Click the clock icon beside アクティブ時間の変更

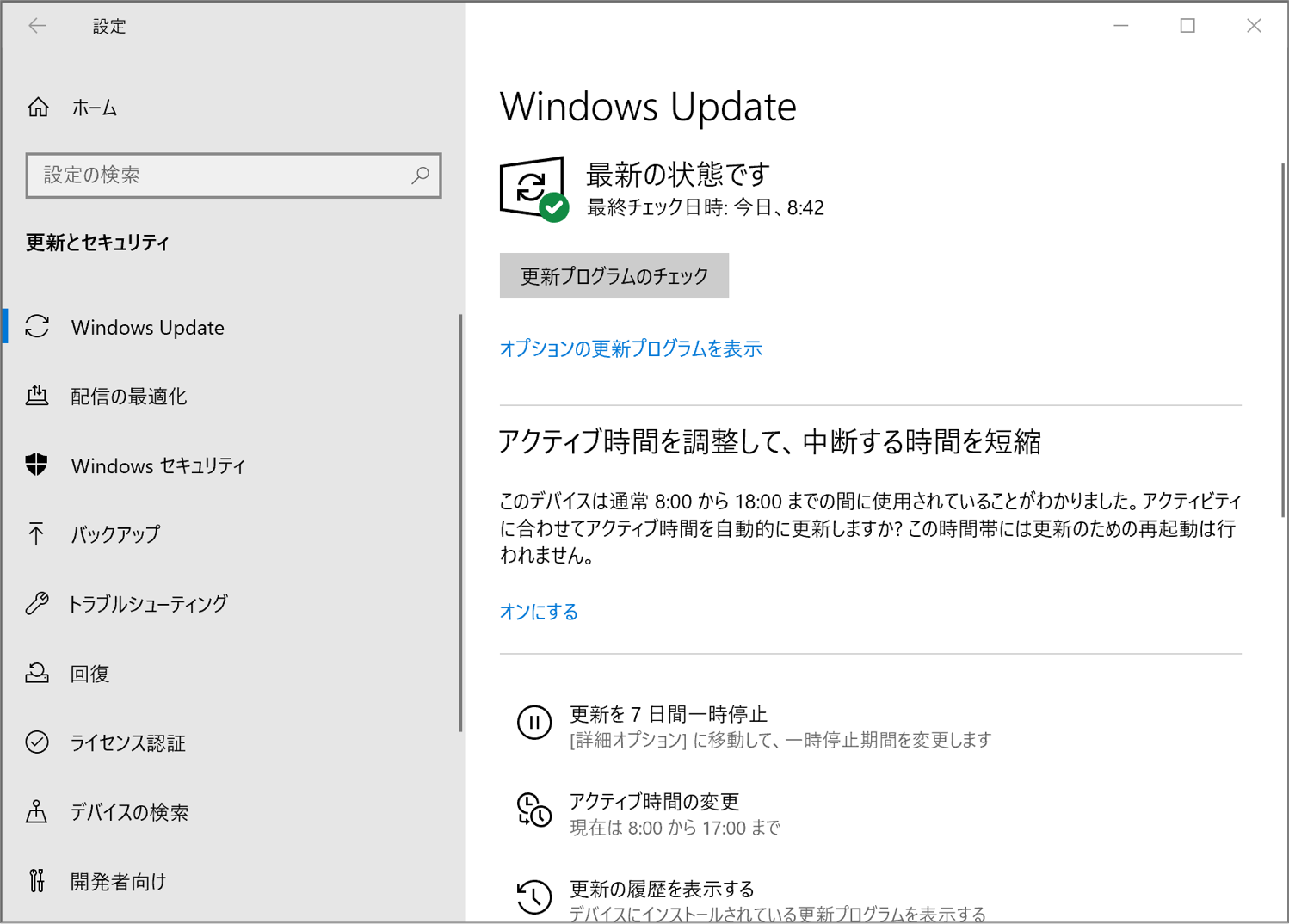pos(534,810)
